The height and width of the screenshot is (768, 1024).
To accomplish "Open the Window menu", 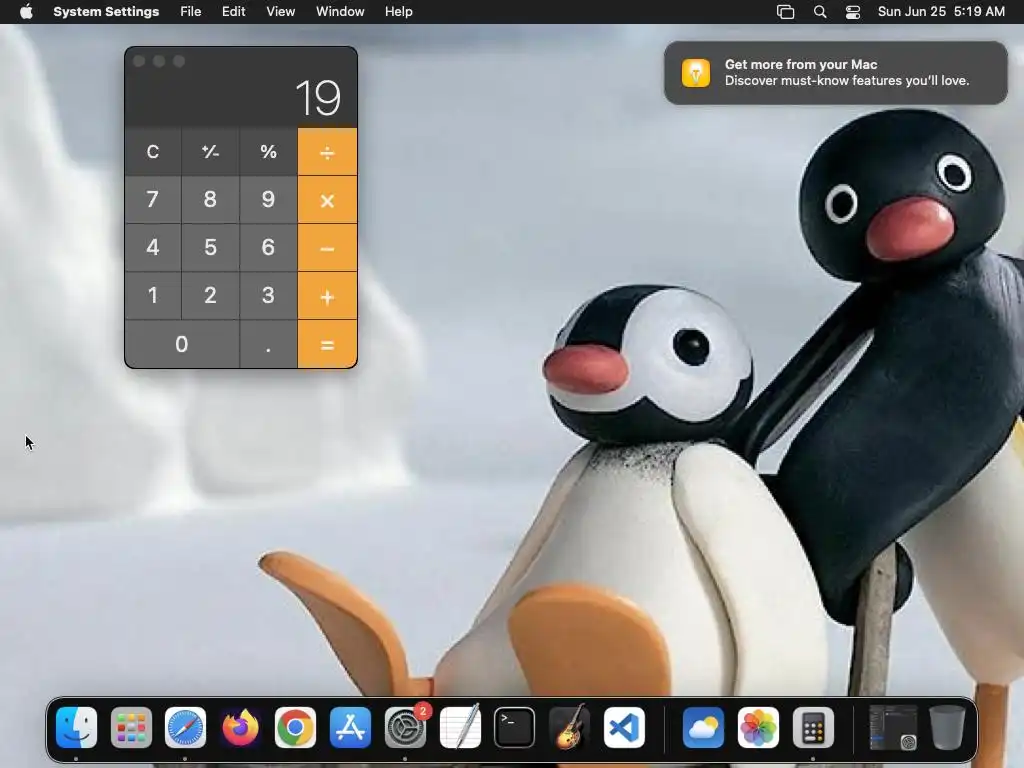I will (340, 12).
